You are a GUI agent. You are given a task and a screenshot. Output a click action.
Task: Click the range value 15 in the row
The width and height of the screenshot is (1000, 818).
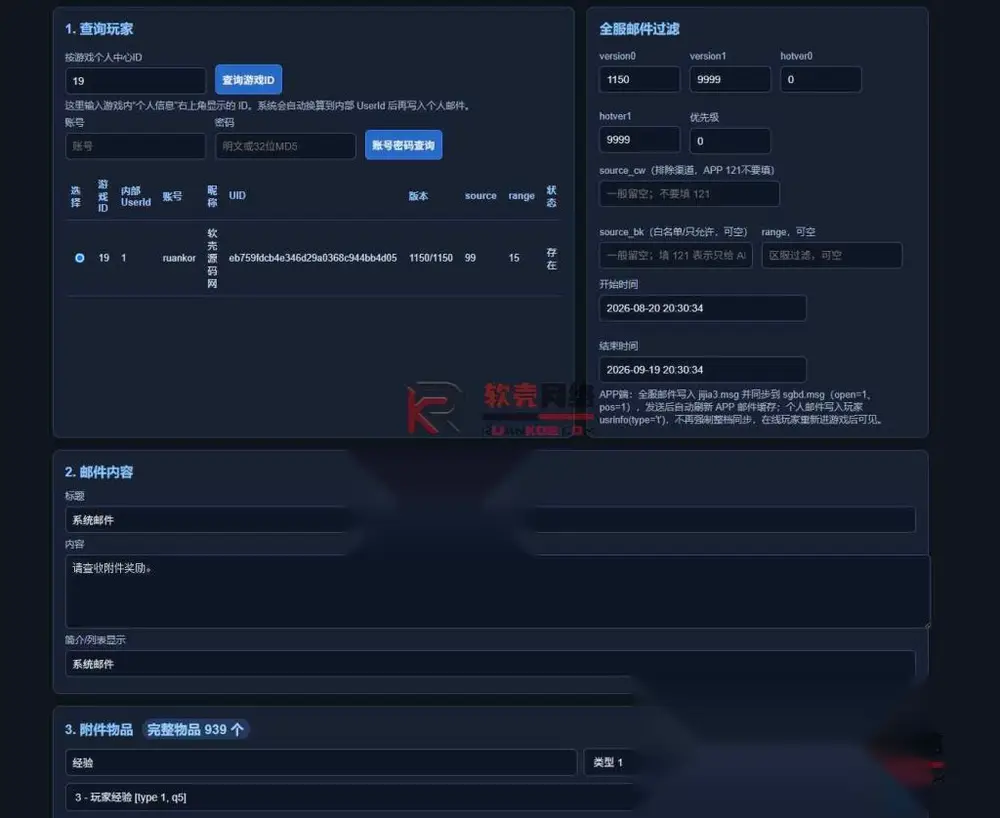[514, 258]
